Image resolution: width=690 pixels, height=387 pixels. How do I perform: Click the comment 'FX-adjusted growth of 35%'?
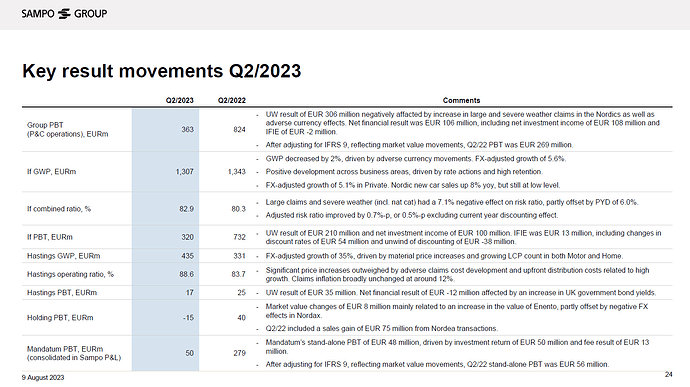[x=444, y=256]
